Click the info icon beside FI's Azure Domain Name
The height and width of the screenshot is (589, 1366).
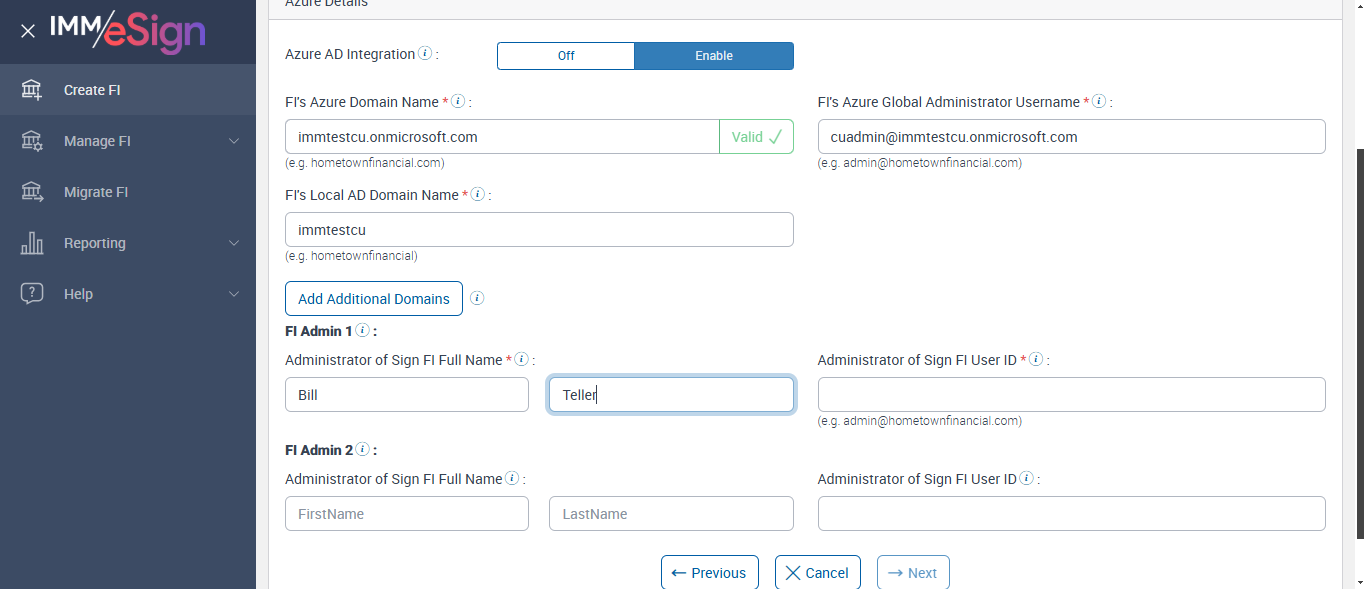458,102
